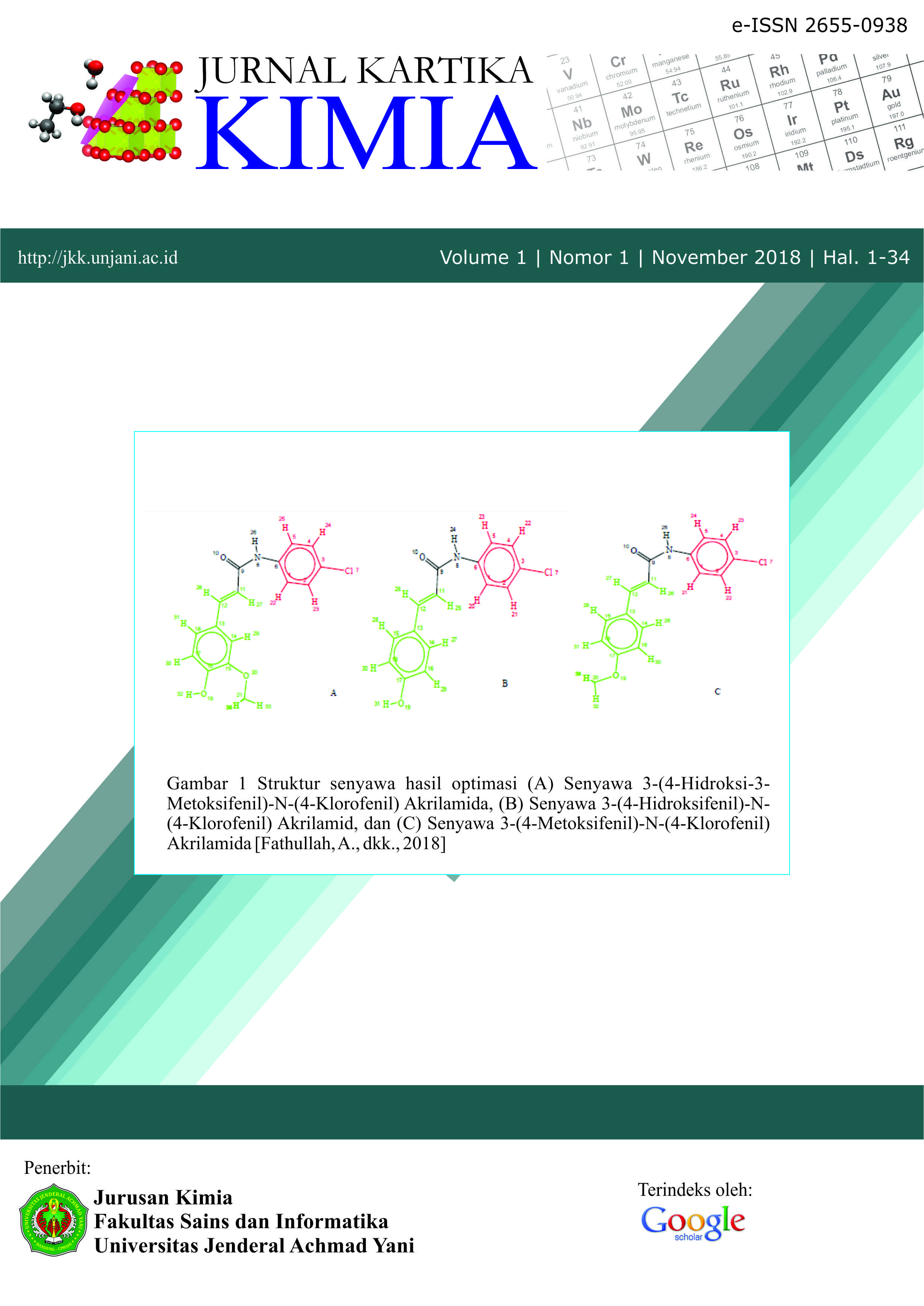The height and width of the screenshot is (1306, 924).
Task: Click Universitas Jenderal Achmad Yani text
Action: (254, 1246)
